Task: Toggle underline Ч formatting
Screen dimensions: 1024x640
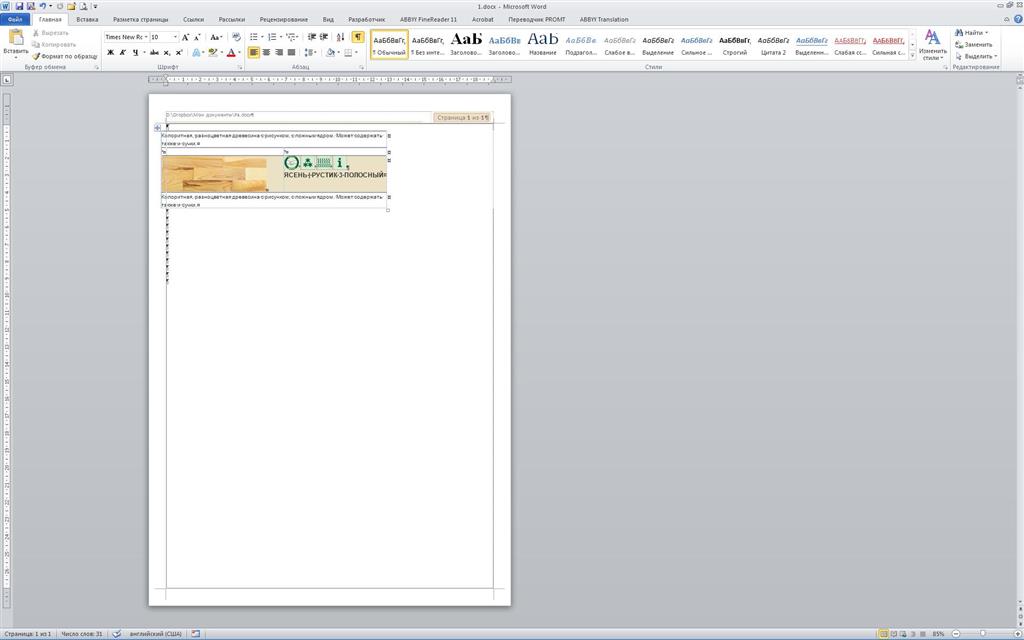Action: click(x=135, y=52)
